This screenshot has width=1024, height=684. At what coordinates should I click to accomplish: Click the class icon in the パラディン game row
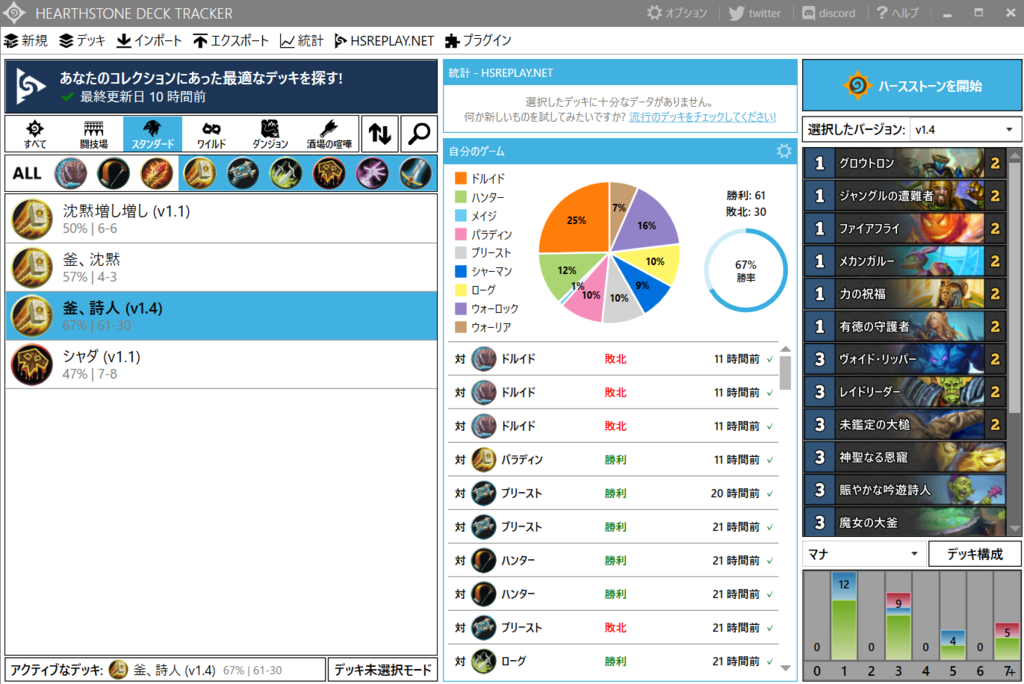tap(483, 459)
